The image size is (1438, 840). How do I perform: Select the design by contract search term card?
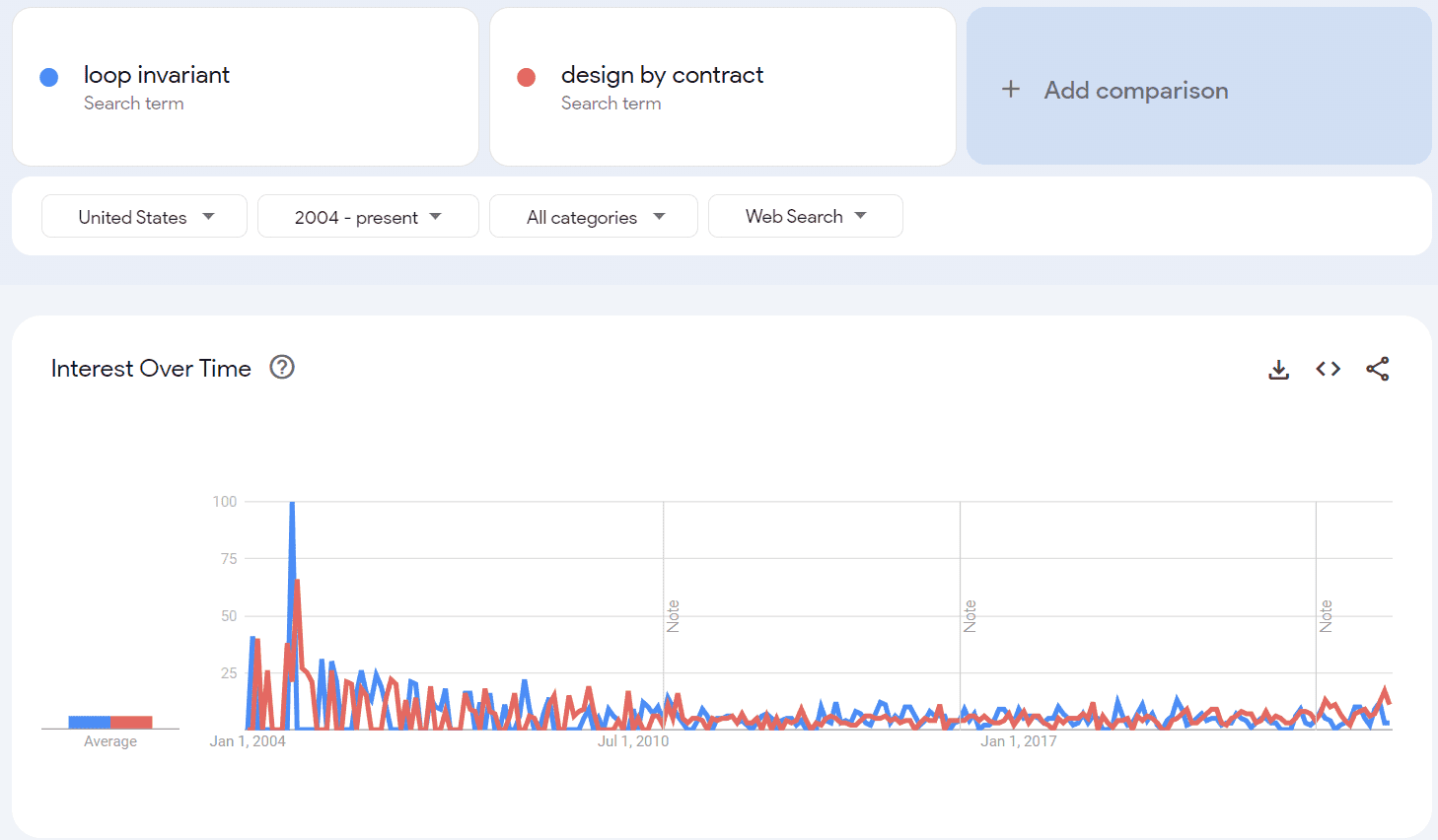pyautogui.click(x=722, y=87)
